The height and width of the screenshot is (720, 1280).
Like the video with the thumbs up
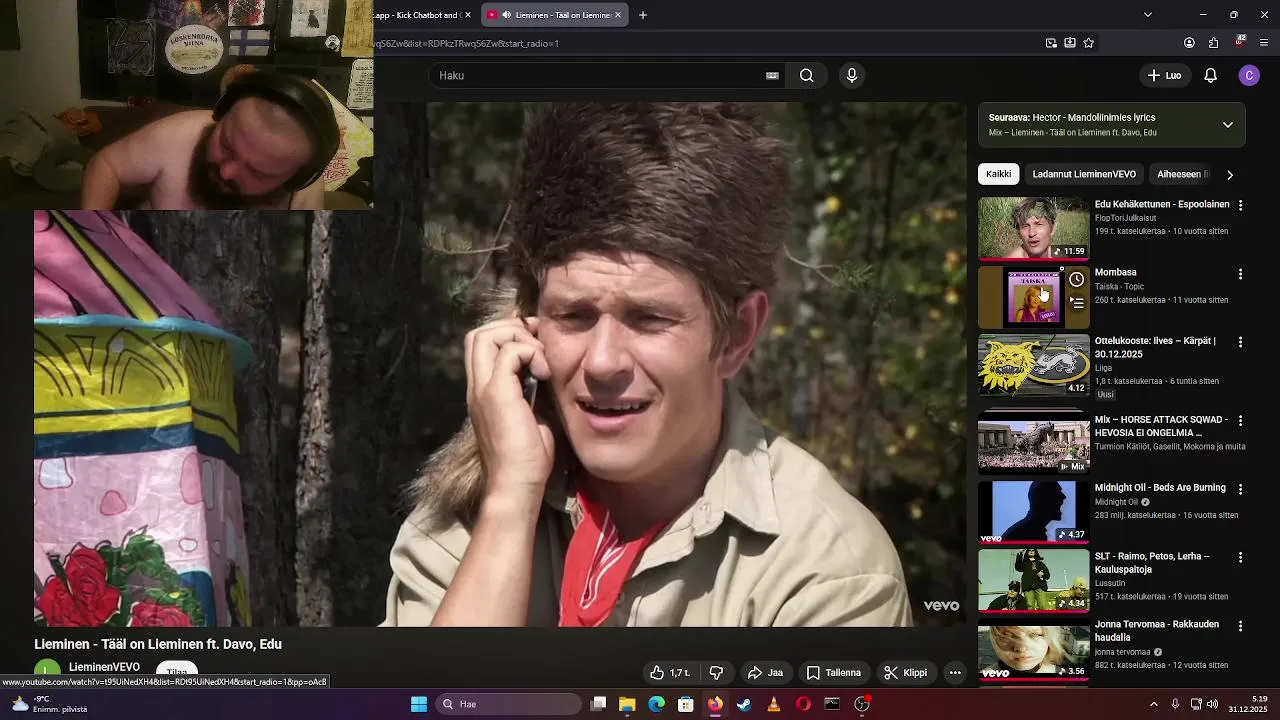669,673
